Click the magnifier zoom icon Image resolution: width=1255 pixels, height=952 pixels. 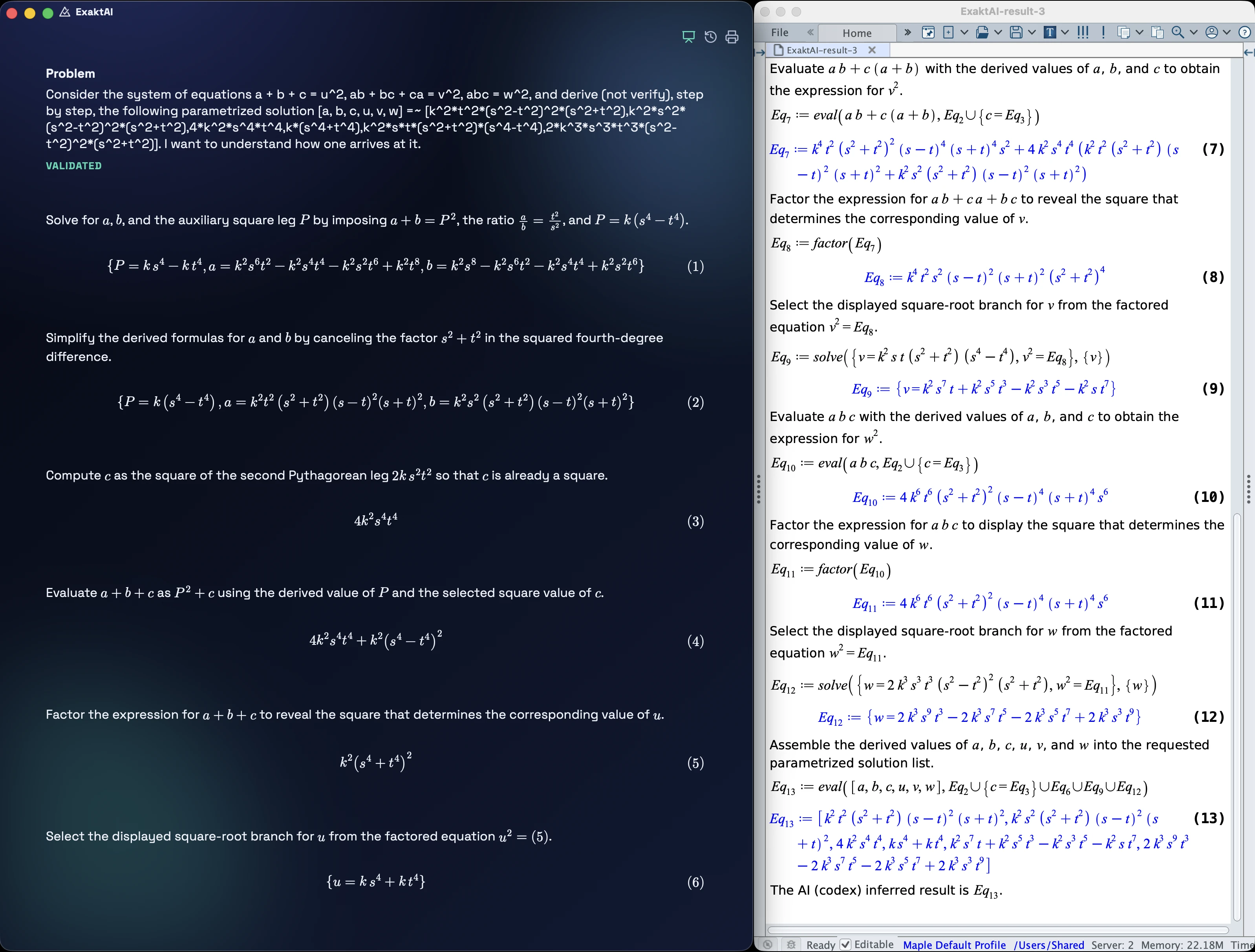point(1178,32)
